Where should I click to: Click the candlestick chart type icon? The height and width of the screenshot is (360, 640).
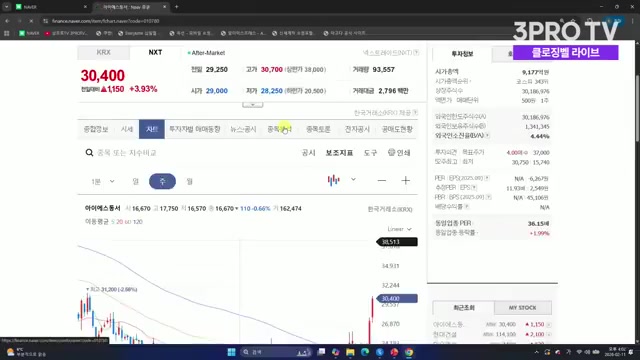333,180
